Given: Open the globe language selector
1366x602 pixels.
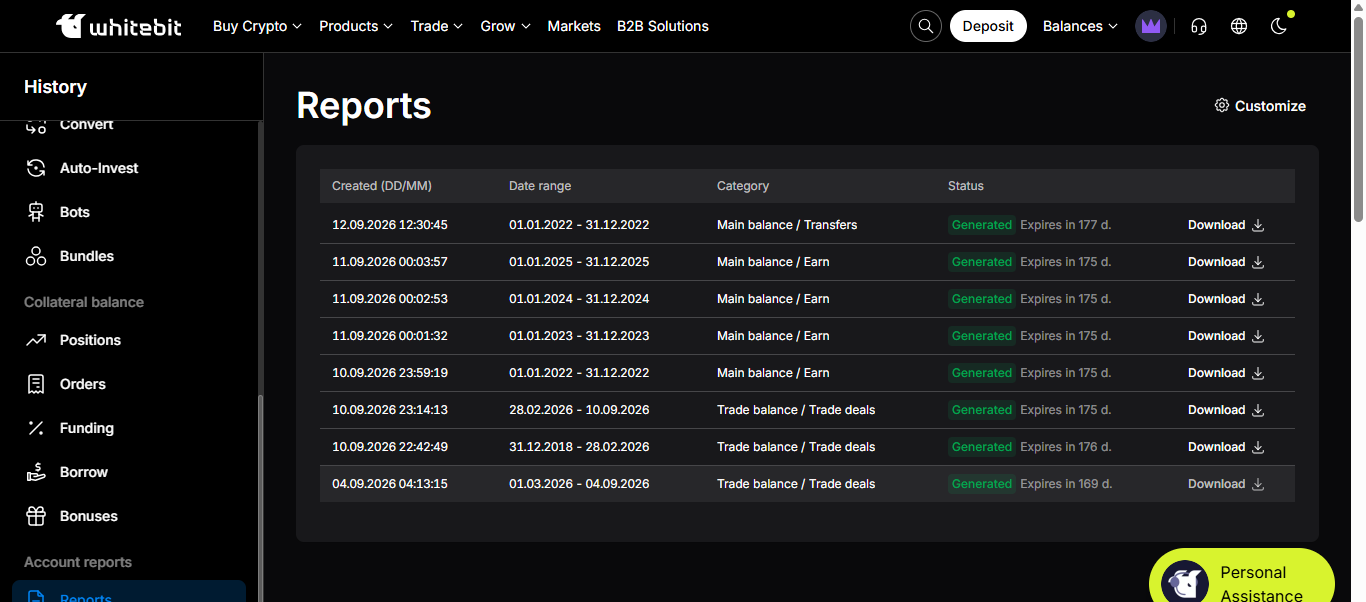Looking at the screenshot, I should tap(1239, 26).
